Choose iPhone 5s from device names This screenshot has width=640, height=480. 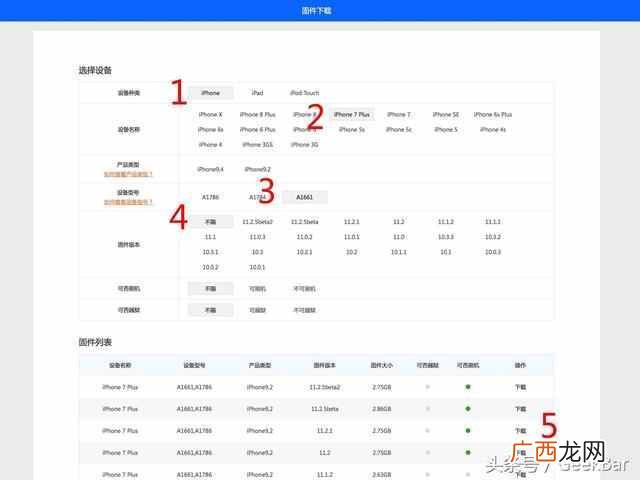[352, 130]
